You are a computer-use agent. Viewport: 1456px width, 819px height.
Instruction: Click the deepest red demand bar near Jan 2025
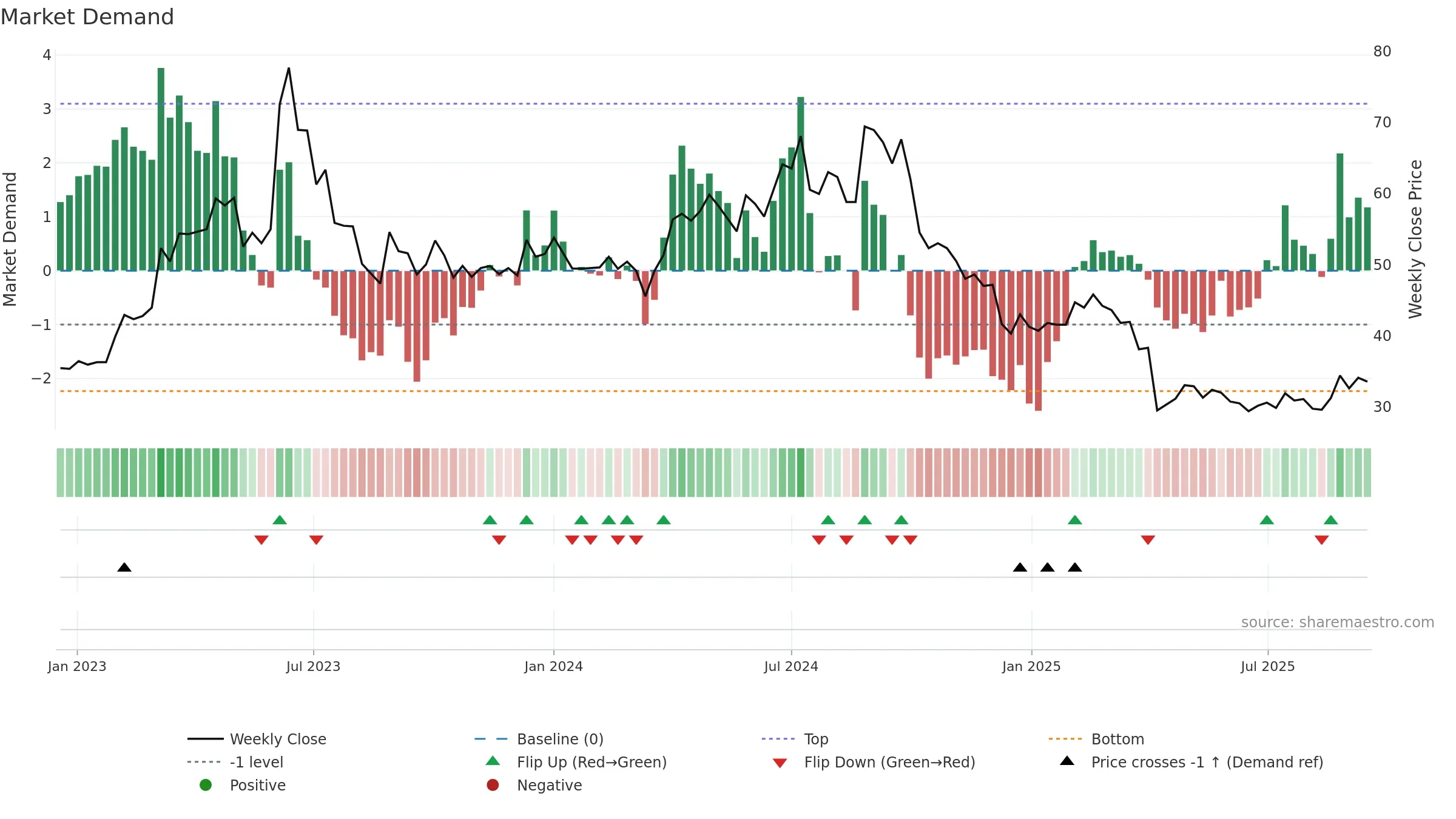coord(1039,341)
